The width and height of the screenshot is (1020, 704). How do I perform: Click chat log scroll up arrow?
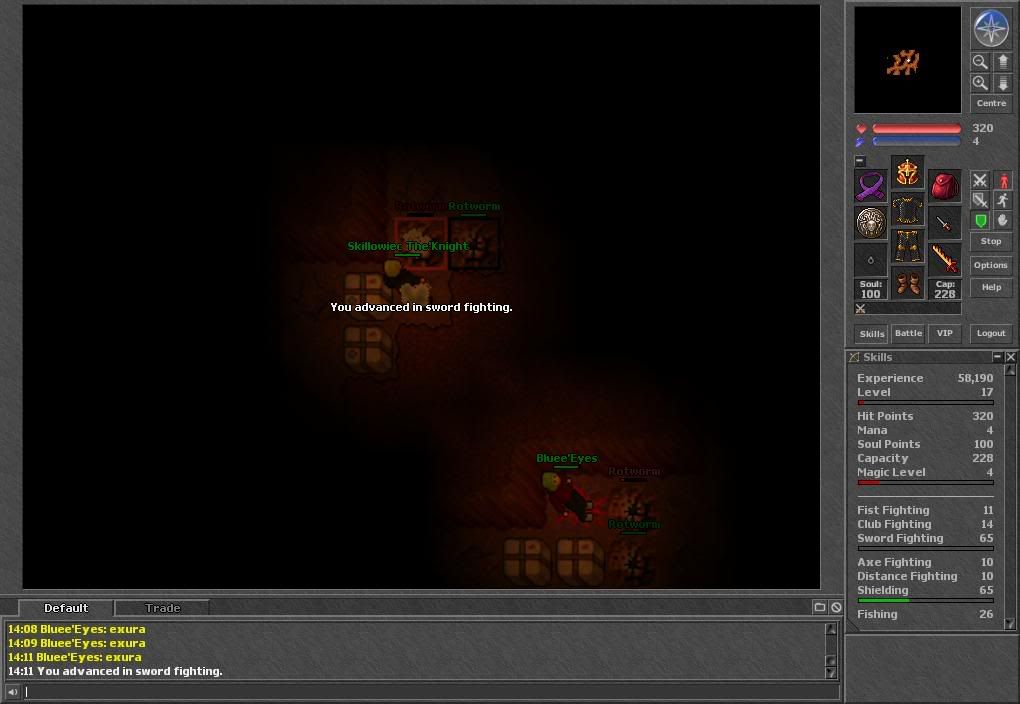[831, 629]
